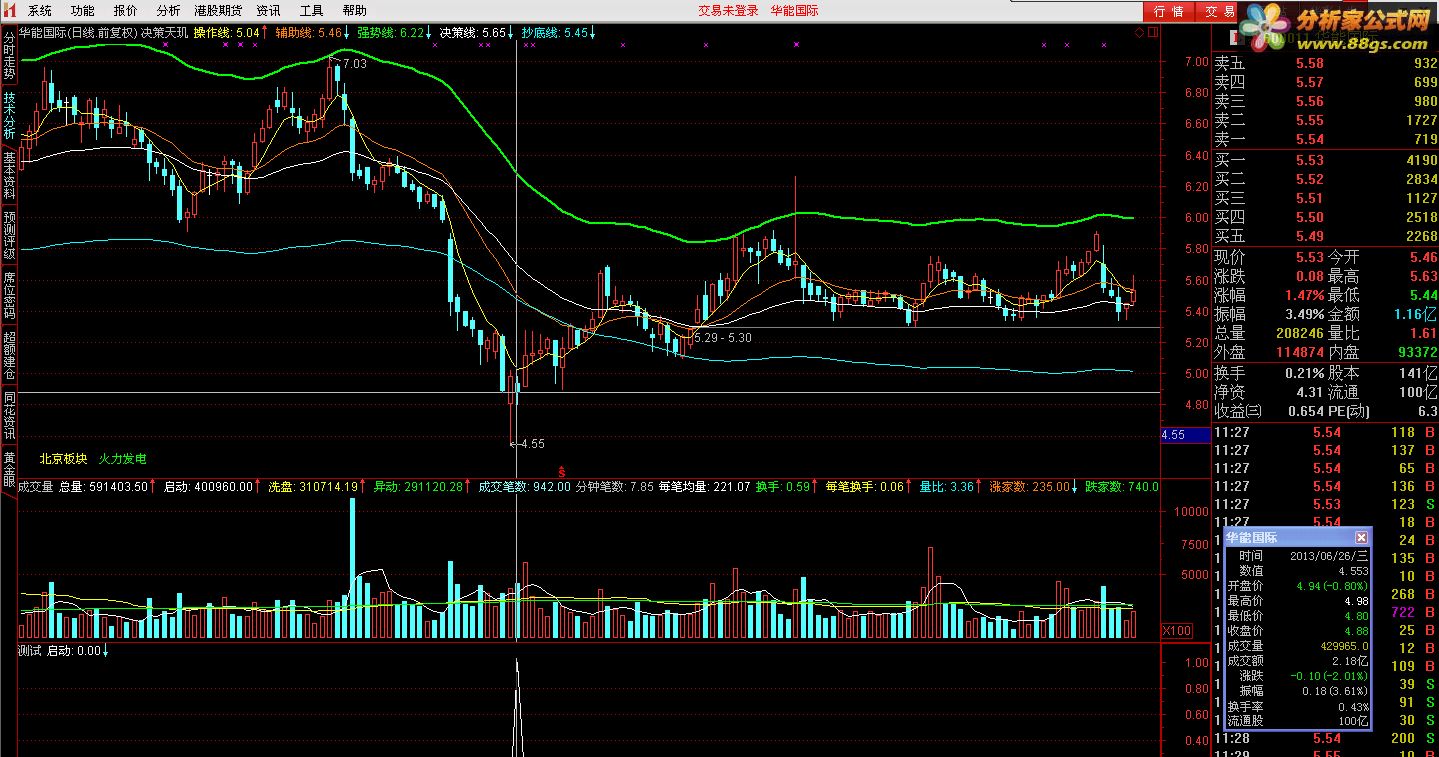Close the 华能国际 data popup
This screenshot has height=757, width=1439.
pos(1361,537)
